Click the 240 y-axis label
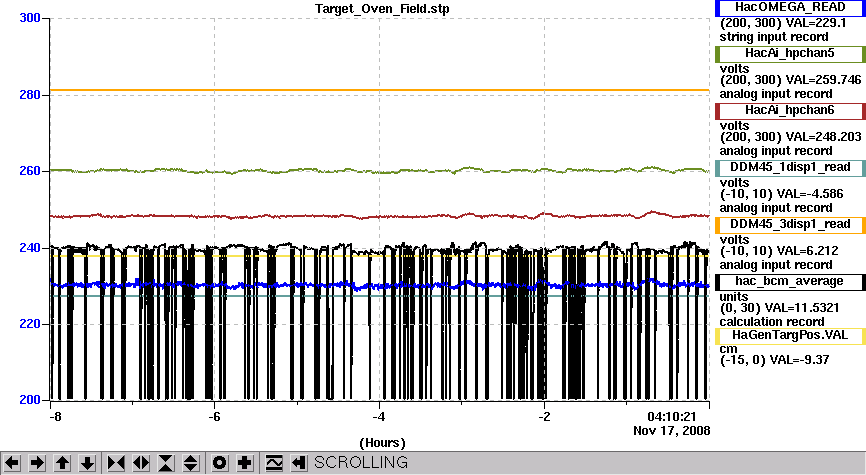This screenshot has width=866, height=475. tap(29, 247)
